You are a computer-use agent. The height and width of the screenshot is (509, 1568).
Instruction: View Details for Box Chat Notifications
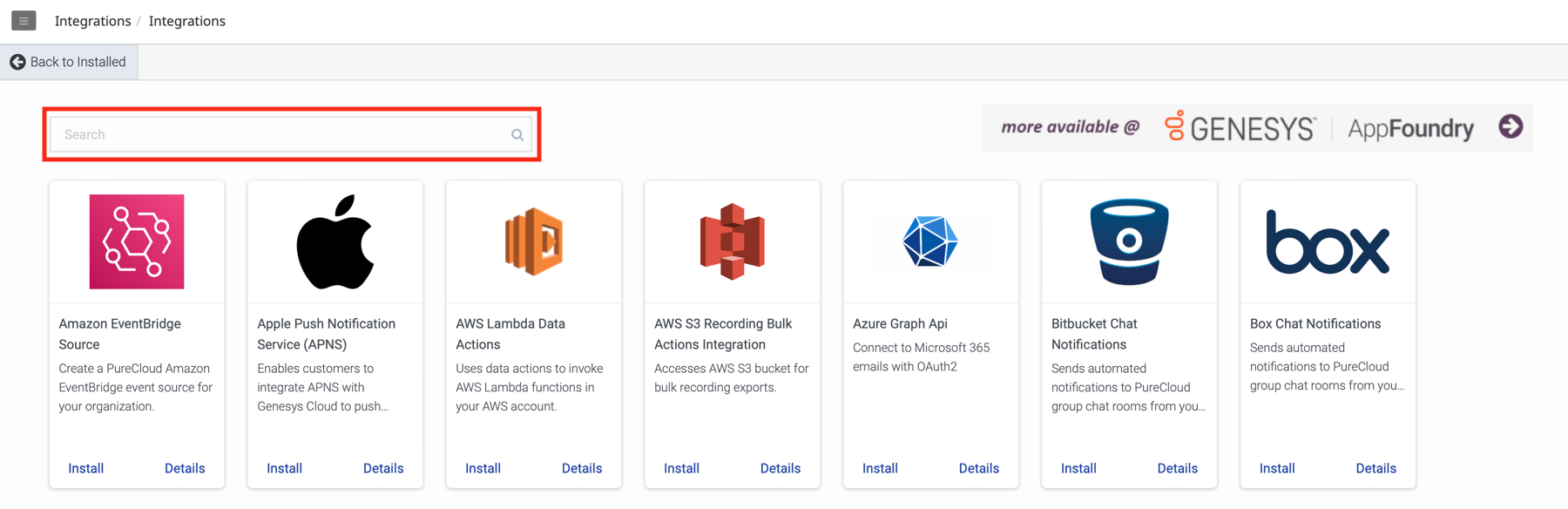point(1376,468)
